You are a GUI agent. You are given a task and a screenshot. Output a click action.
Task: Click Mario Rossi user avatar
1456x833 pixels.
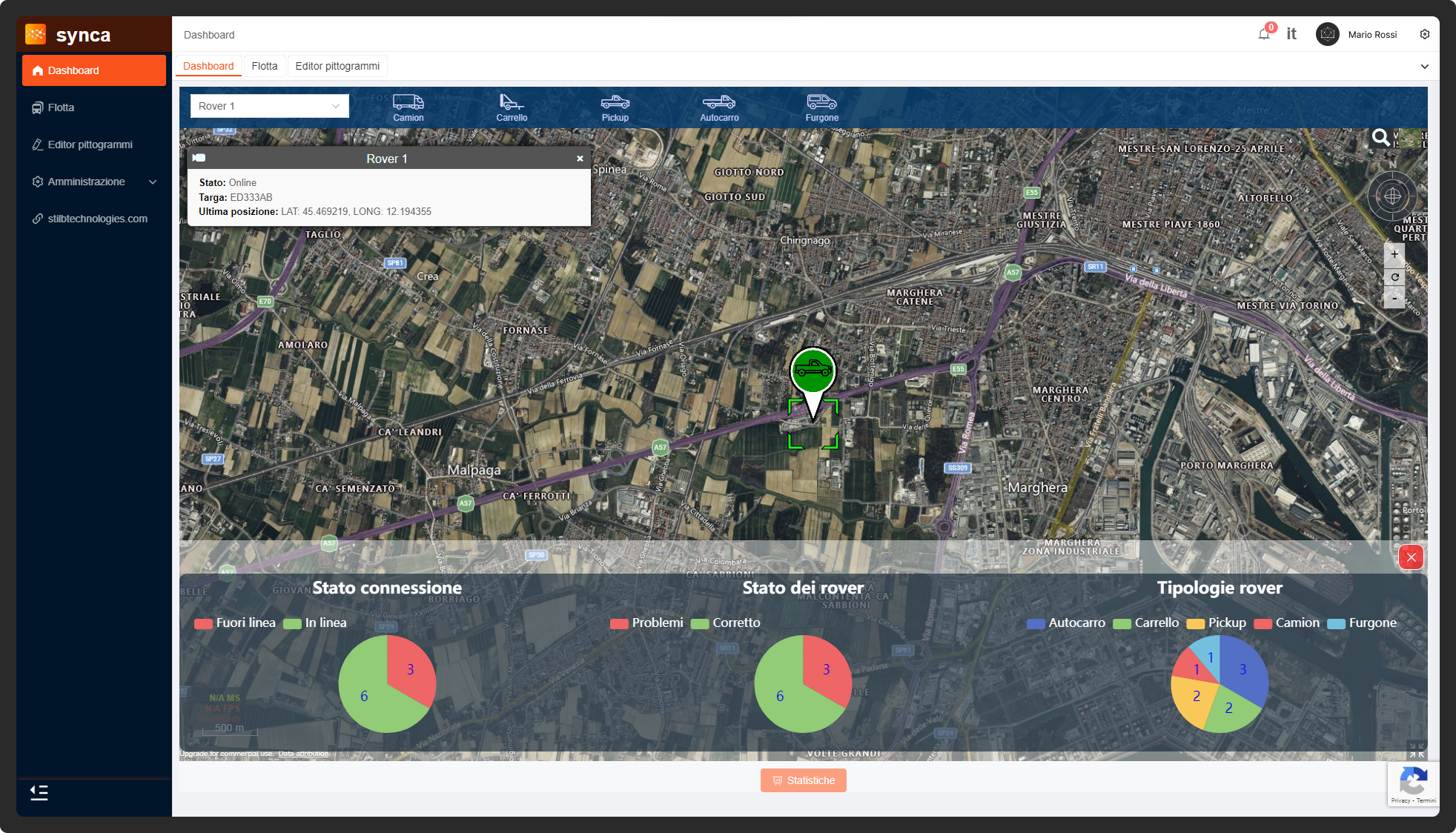coord(1327,34)
